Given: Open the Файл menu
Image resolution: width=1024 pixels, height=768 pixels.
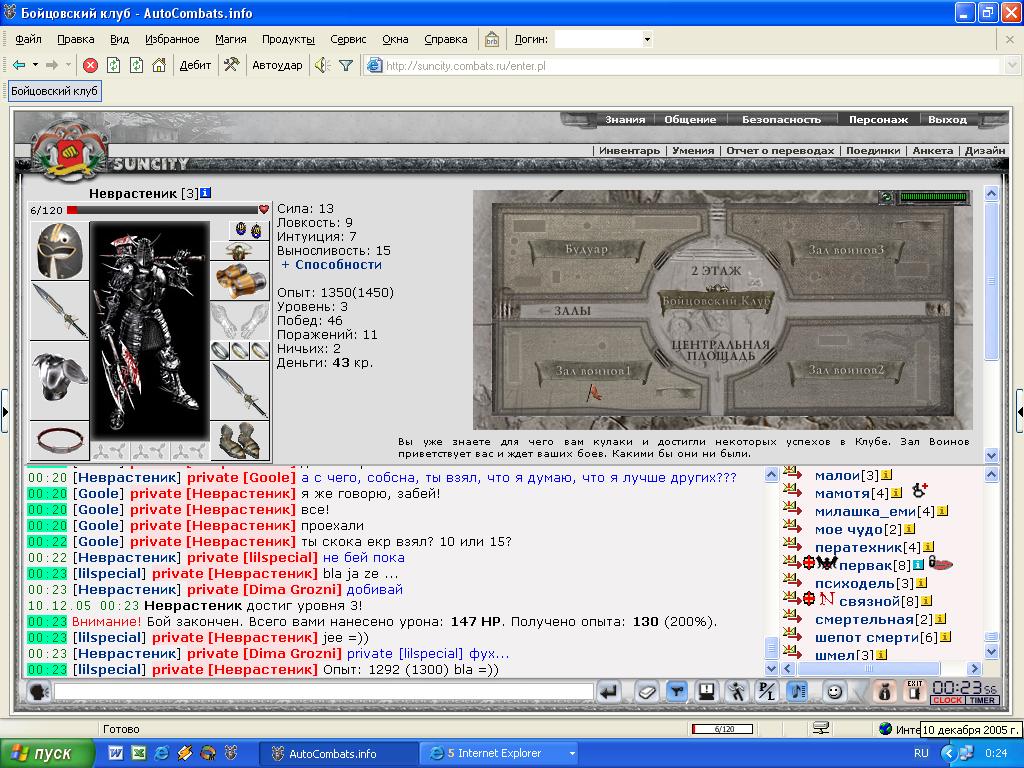Looking at the screenshot, I should [29, 39].
